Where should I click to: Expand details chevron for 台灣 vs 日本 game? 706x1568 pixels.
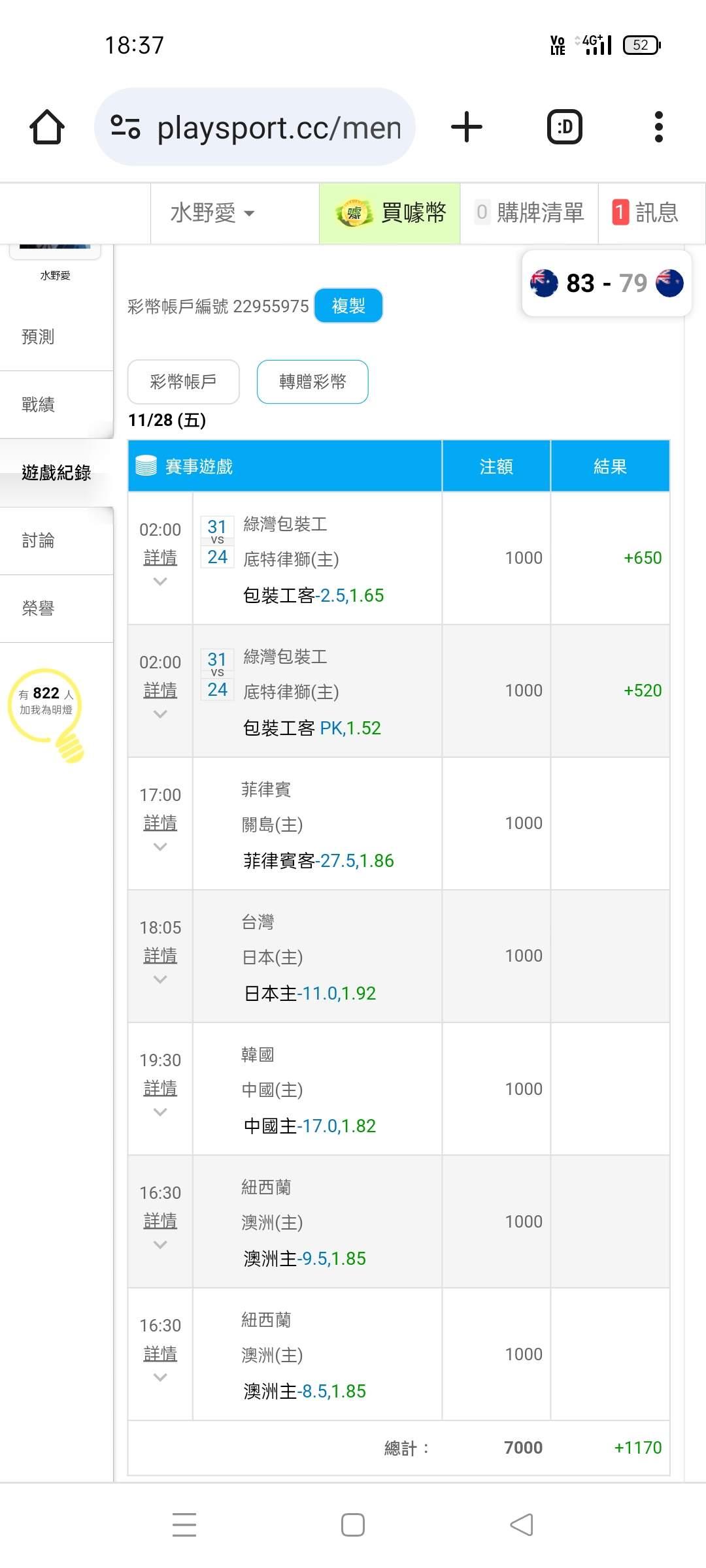(x=160, y=979)
